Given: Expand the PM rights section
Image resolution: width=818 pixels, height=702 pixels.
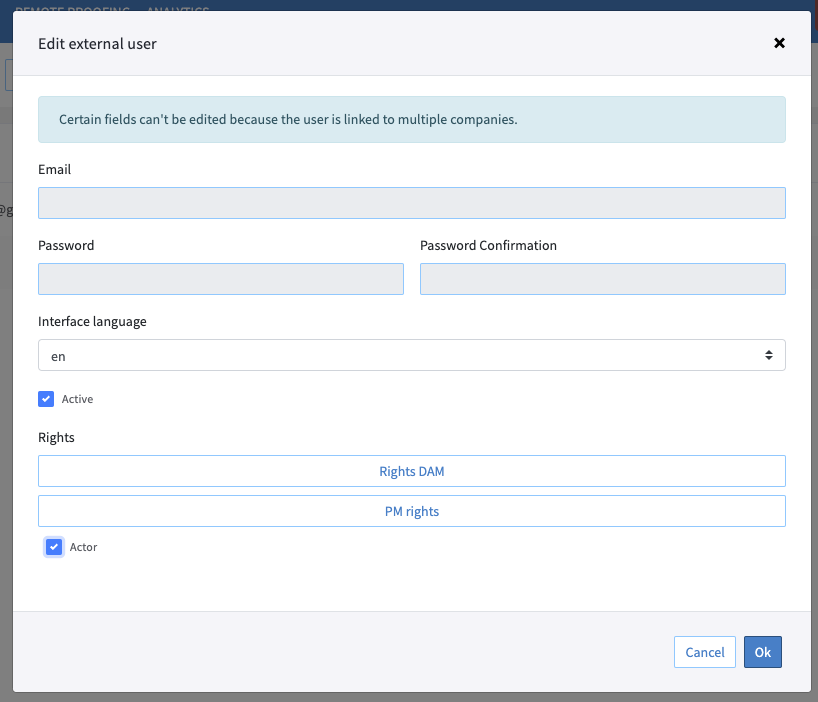Looking at the screenshot, I should tap(411, 511).
